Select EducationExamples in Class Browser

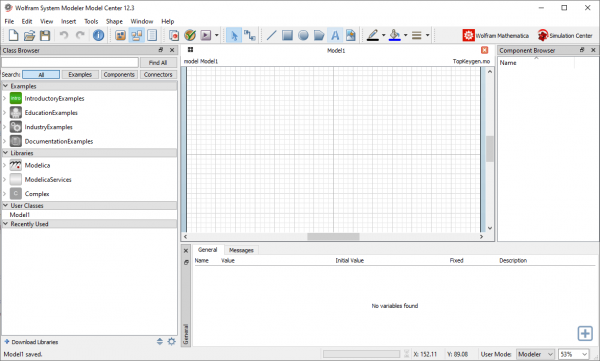tap(51, 113)
